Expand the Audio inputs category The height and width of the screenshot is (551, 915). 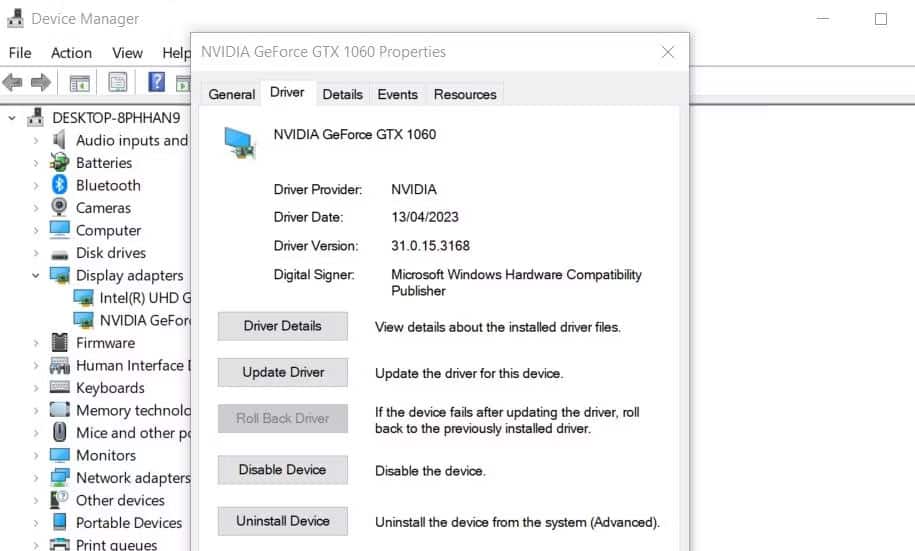point(36,141)
